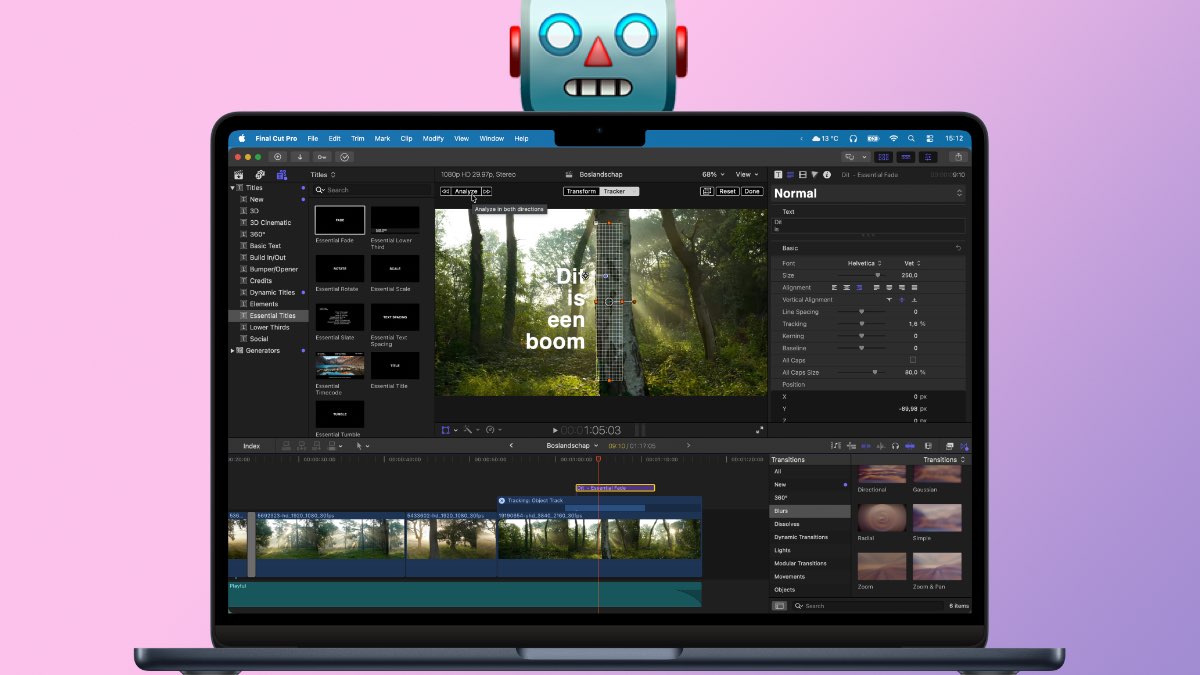This screenshot has width=1200, height=675.
Task: Click the Spotlight search icon in menu bar
Action: 912,138
